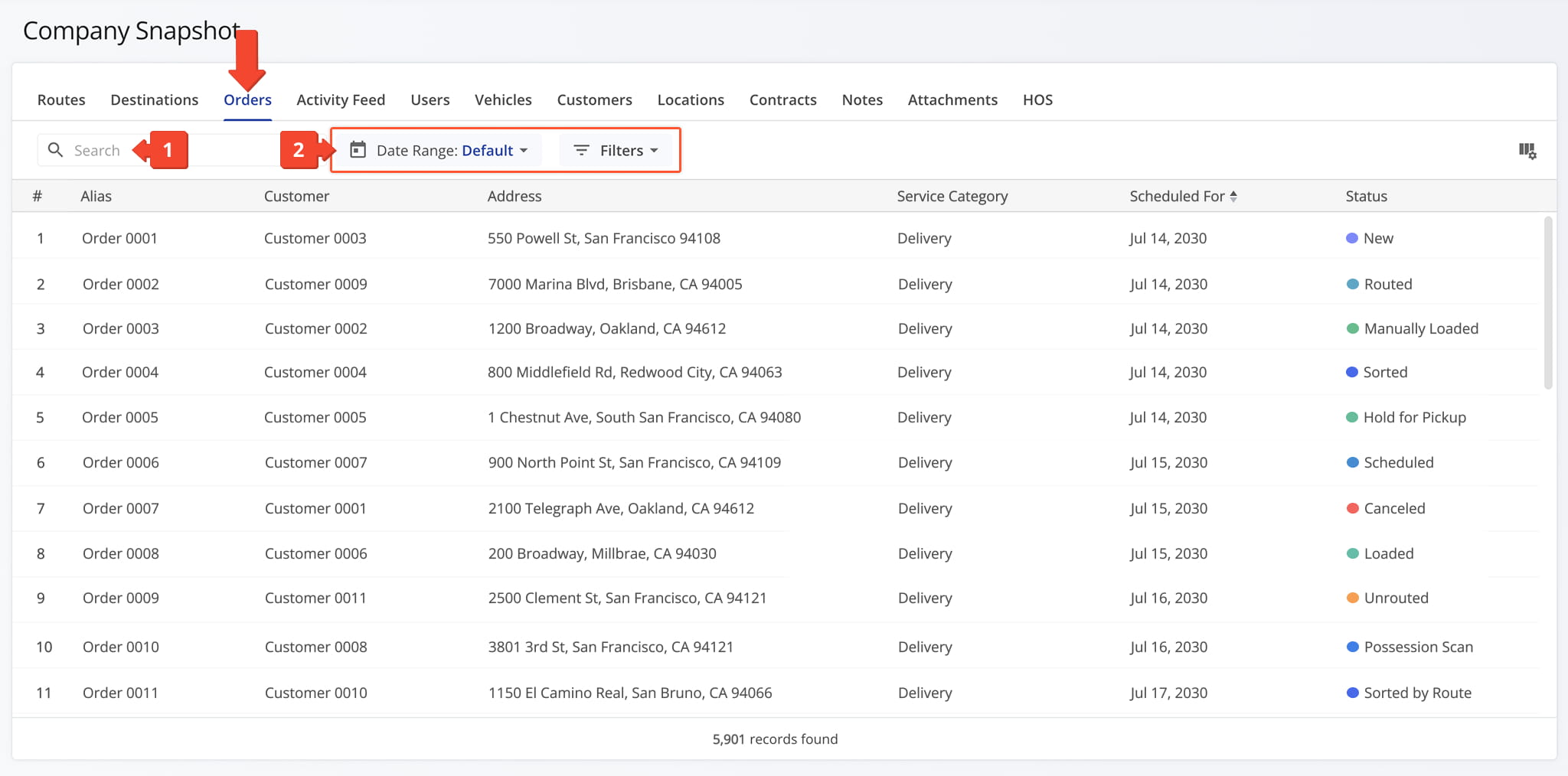The width and height of the screenshot is (1568, 776).
Task: Select the Order 0005 alias cell
Action: tap(120, 417)
